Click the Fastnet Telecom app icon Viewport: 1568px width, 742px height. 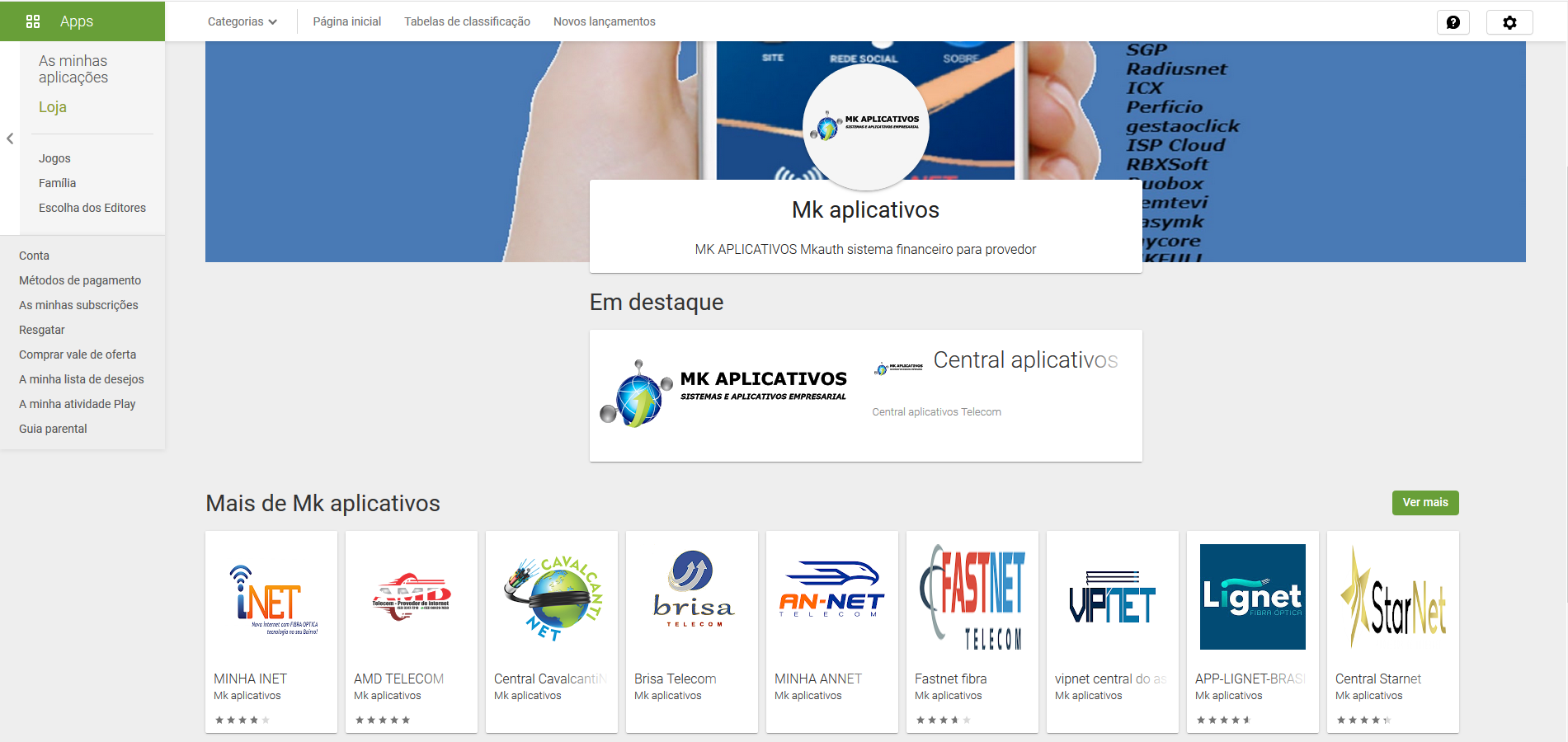tap(972, 595)
